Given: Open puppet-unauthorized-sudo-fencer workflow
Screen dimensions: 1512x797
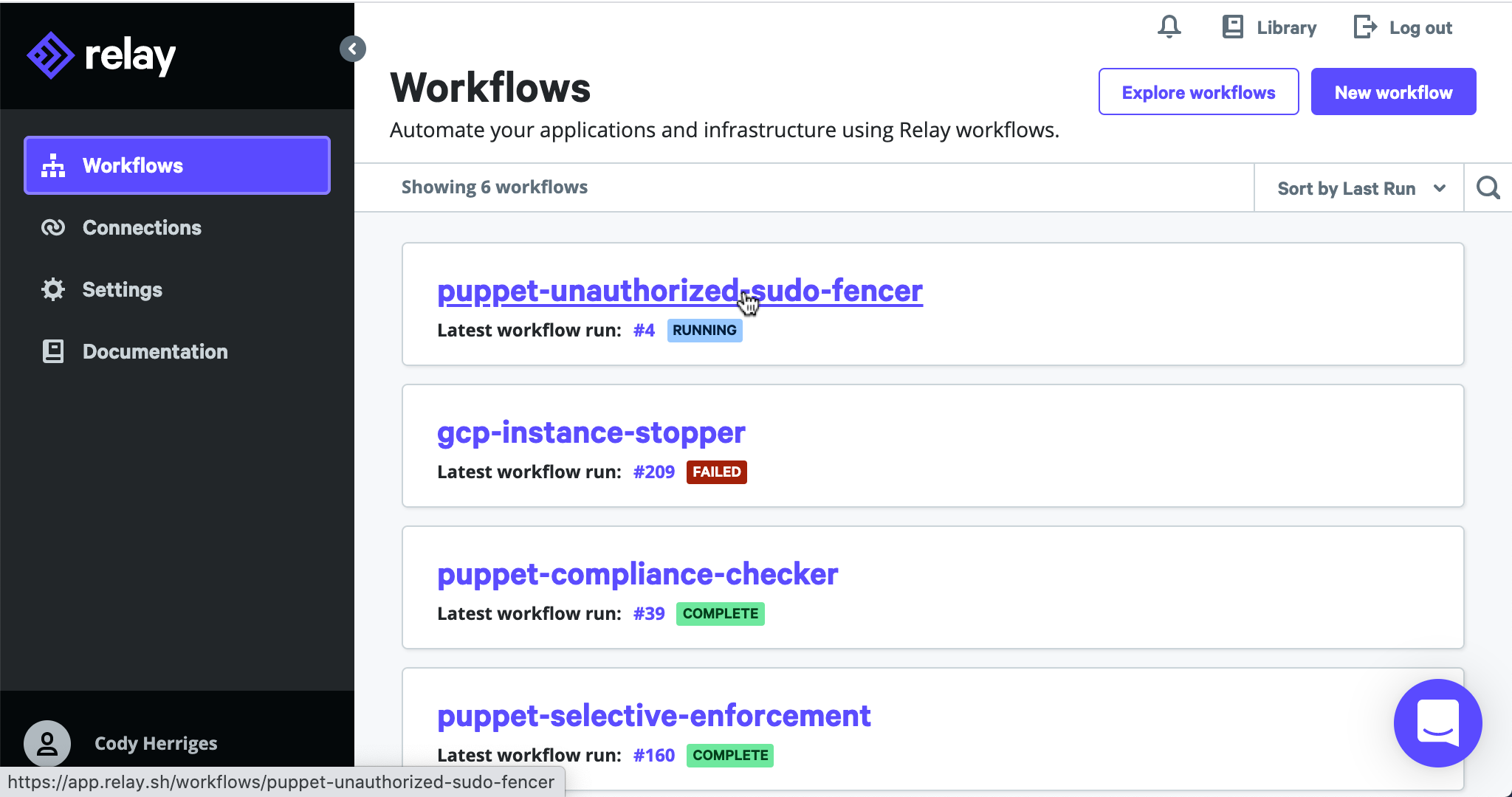Looking at the screenshot, I should pyautogui.click(x=680, y=291).
